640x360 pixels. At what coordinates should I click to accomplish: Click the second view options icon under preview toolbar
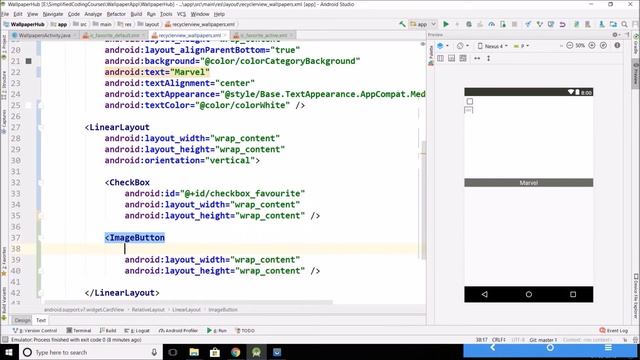(x=451, y=58)
